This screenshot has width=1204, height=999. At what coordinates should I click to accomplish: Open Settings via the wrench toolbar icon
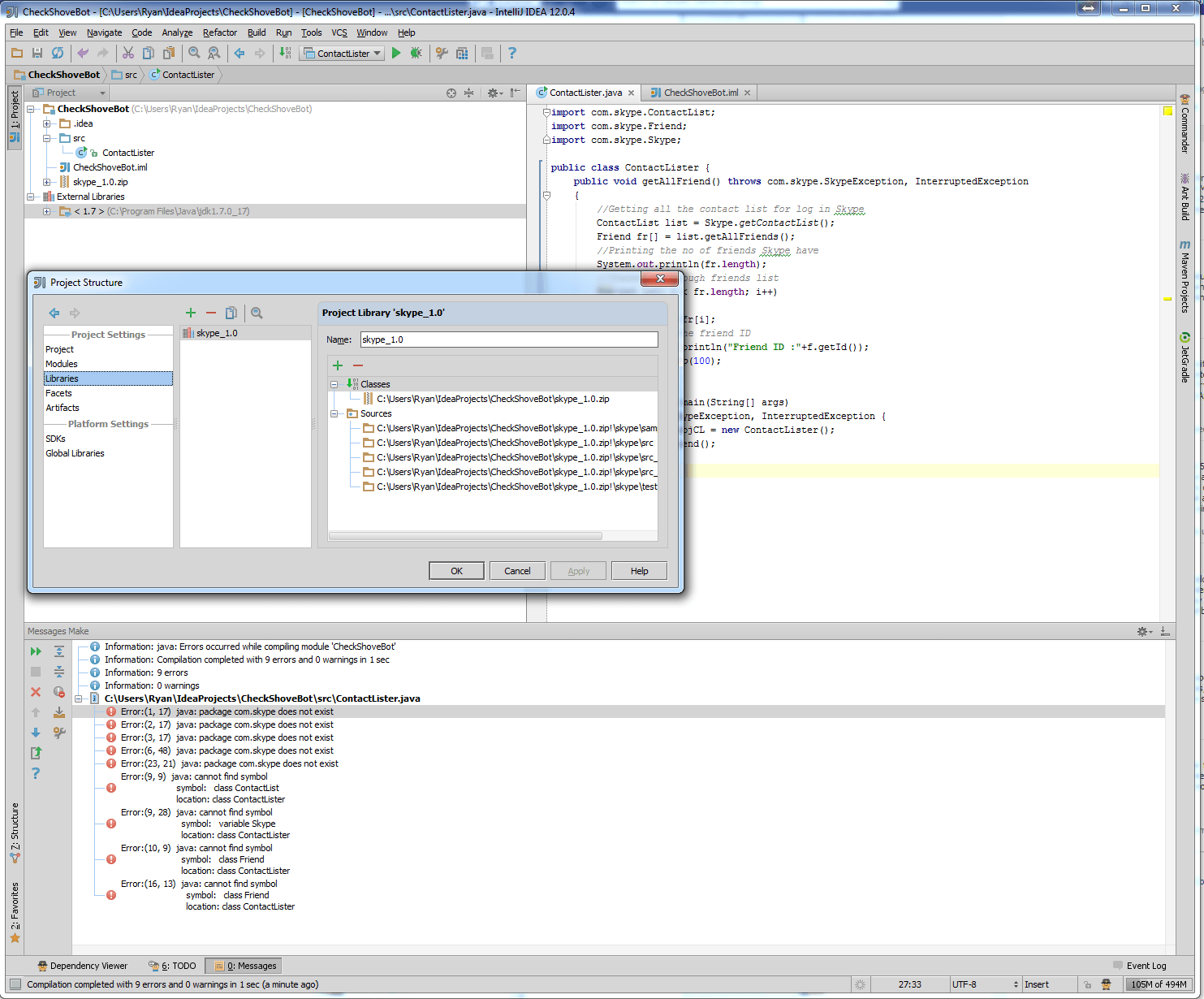442,53
